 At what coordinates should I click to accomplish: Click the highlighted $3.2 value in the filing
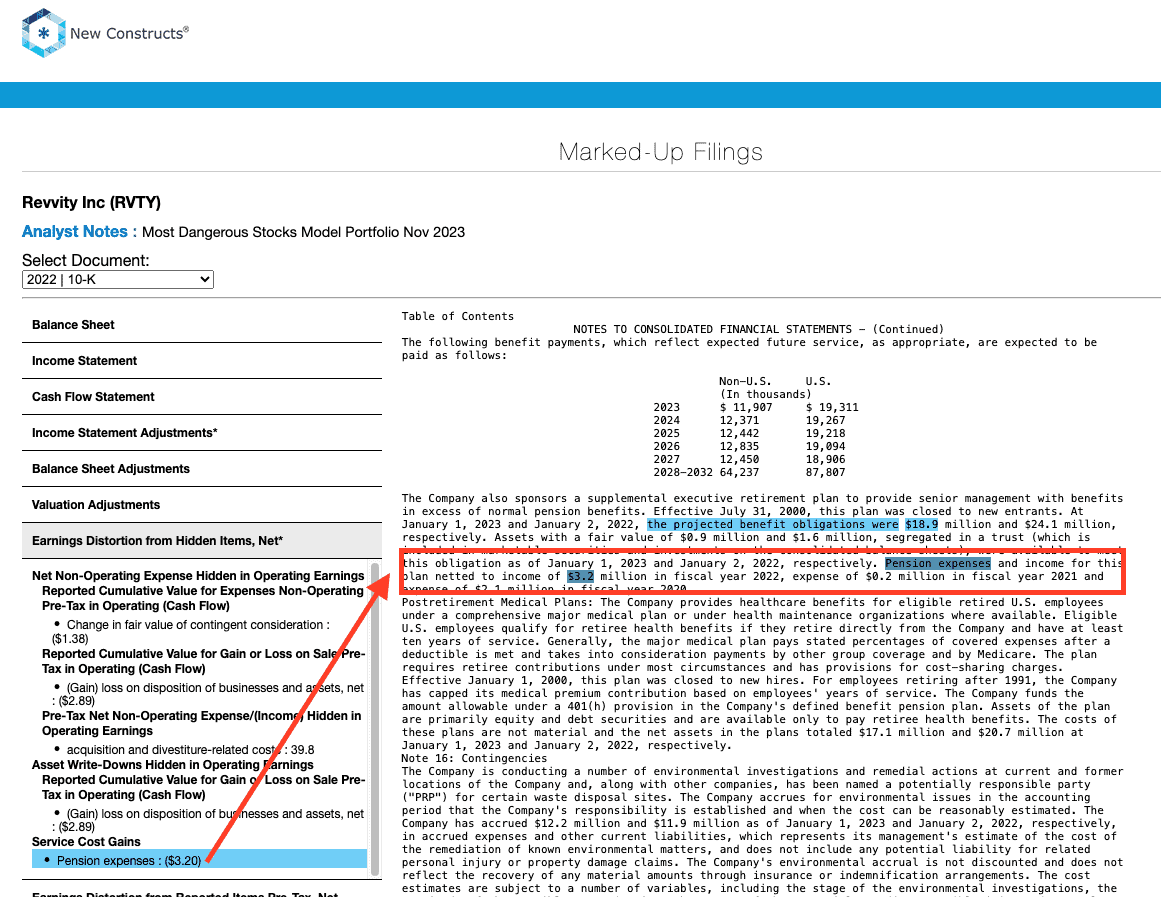[x=580, y=576]
